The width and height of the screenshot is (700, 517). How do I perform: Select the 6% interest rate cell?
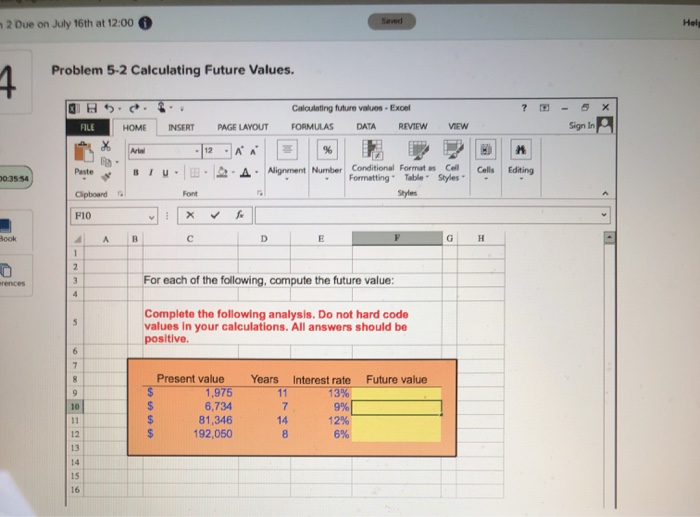(321, 434)
